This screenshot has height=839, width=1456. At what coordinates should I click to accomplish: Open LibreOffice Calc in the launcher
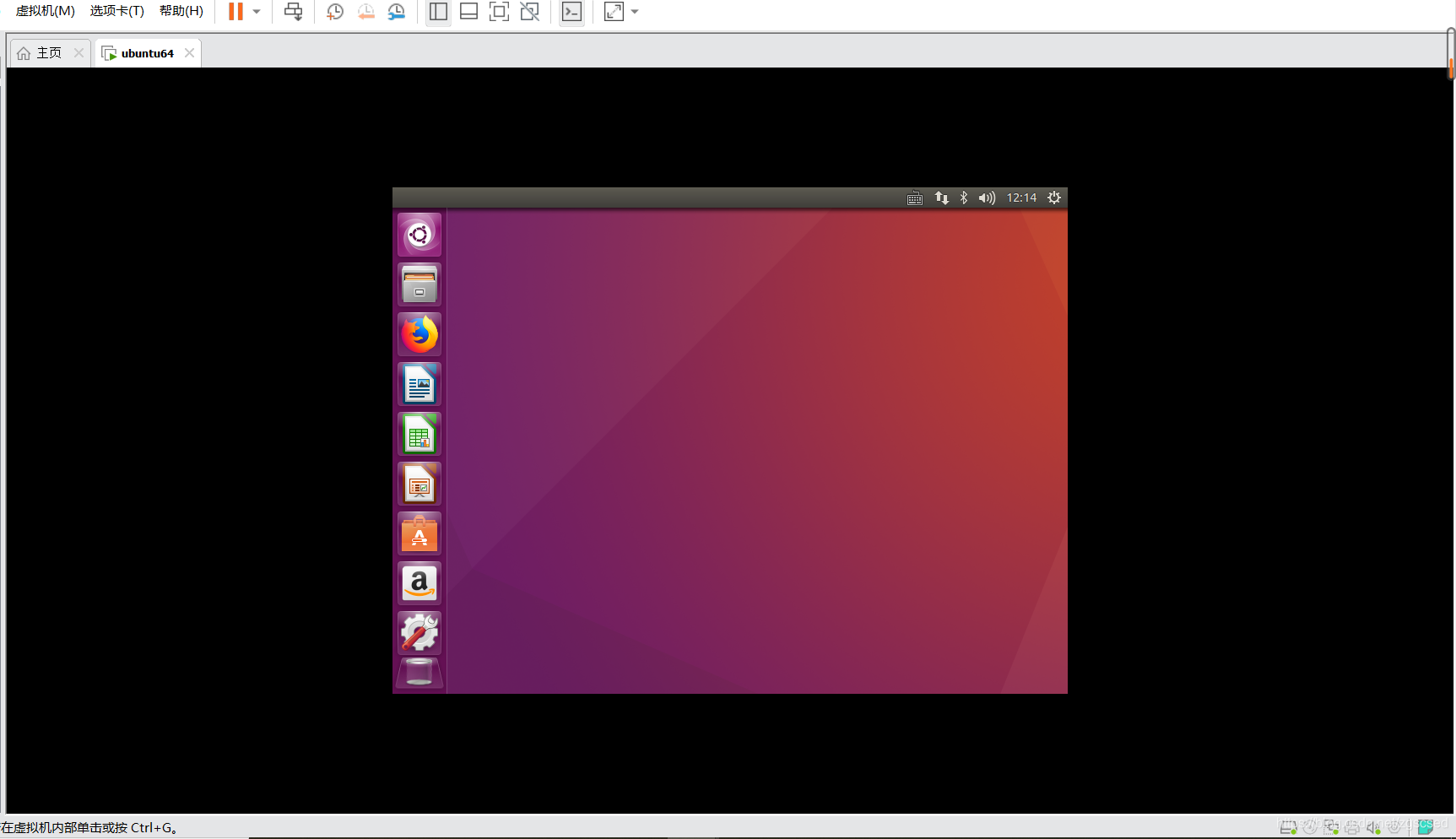pos(419,434)
